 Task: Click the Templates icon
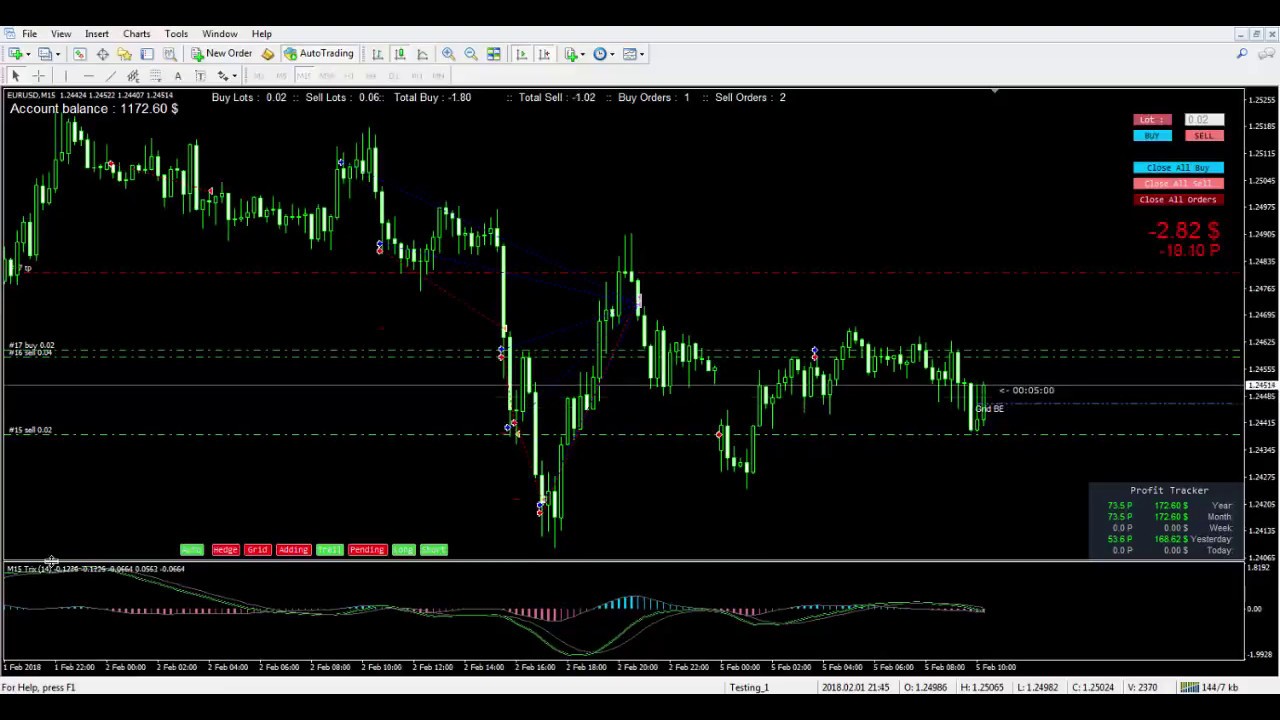630,54
